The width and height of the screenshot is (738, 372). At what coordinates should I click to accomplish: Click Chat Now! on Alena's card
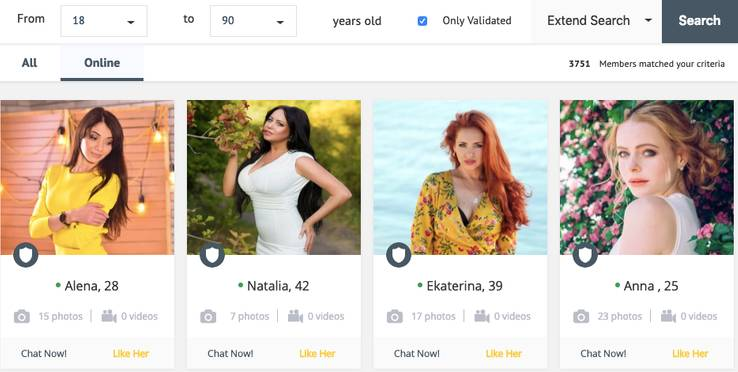[44, 353]
